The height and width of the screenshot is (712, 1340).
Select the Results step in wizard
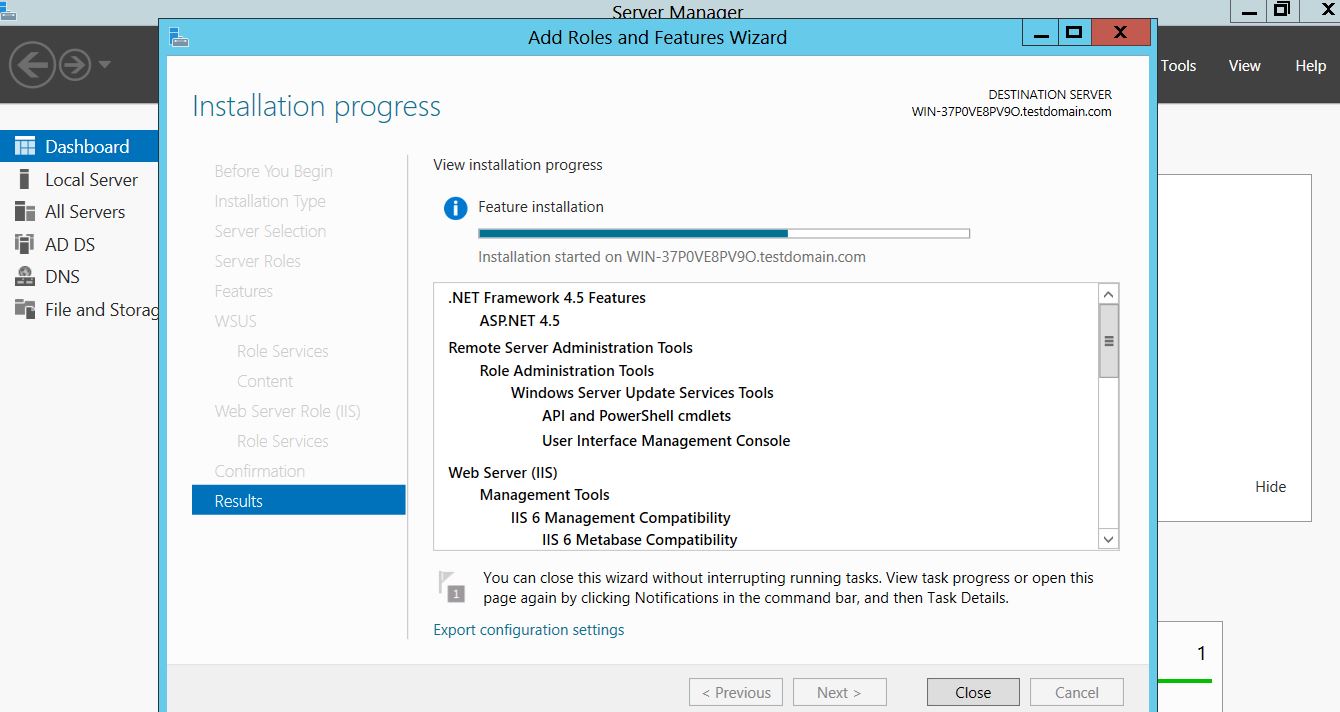pyautogui.click(x=298, y=501)
